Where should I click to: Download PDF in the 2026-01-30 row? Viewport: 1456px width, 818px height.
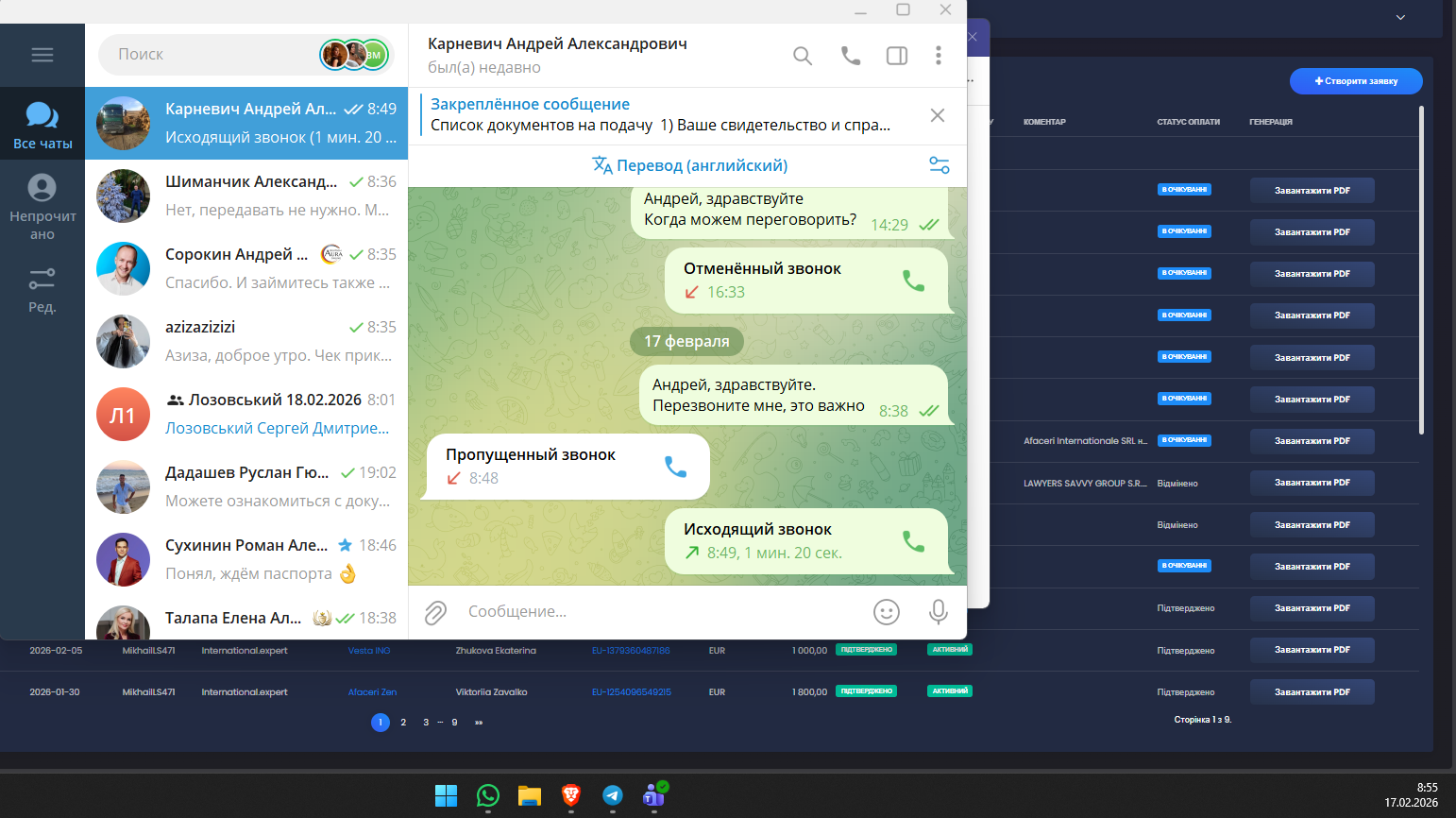[1312, 692]
